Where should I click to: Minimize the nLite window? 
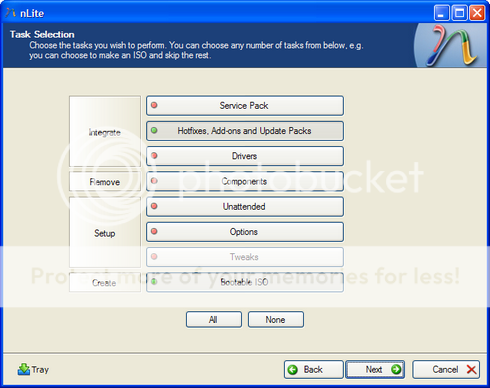point(442,13)
